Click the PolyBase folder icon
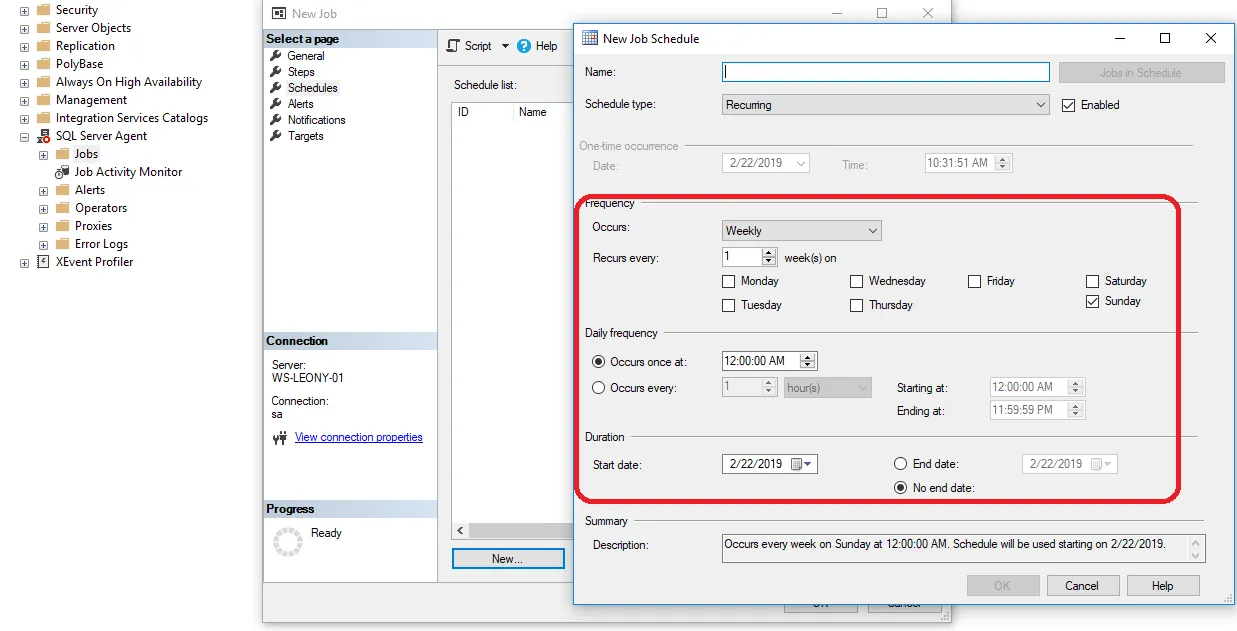 43,64
